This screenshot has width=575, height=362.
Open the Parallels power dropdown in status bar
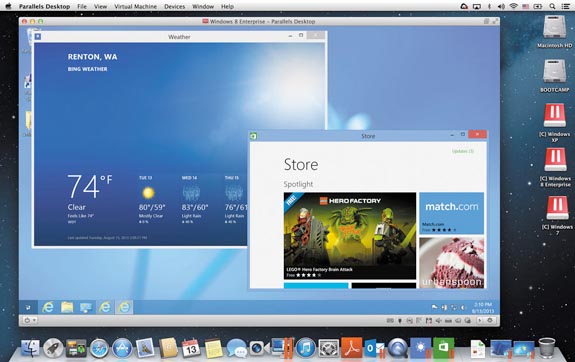pos(30,320)
